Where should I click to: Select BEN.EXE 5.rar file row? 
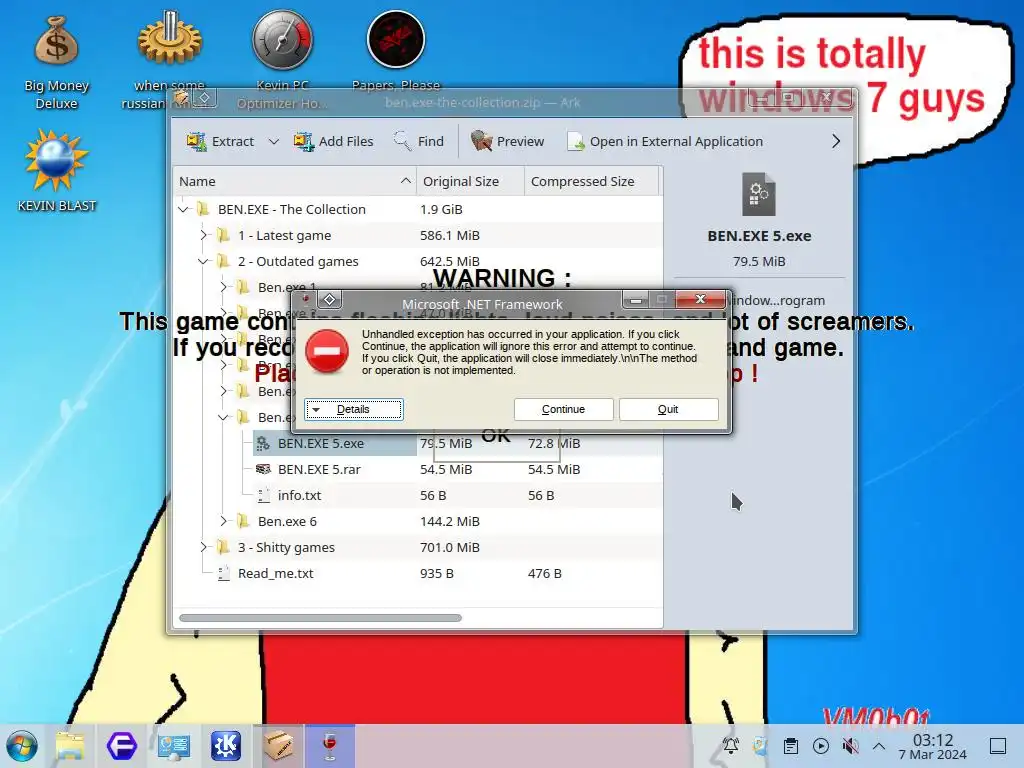point(418,469)
